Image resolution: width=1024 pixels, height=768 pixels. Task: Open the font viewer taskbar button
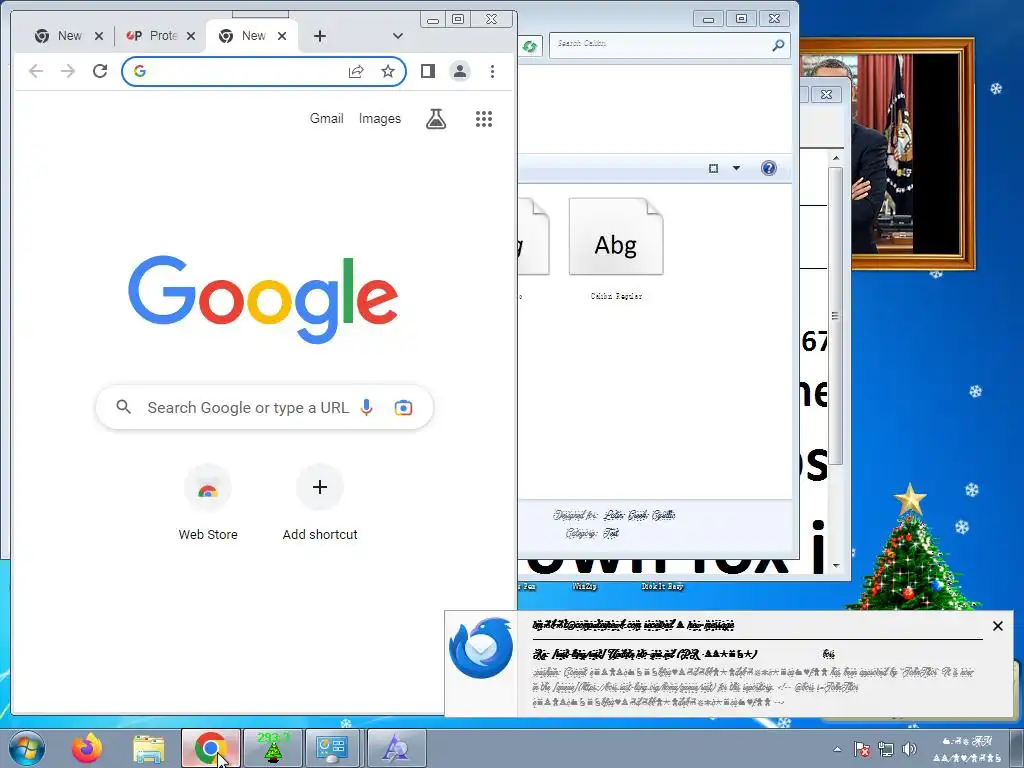point(396,748)
